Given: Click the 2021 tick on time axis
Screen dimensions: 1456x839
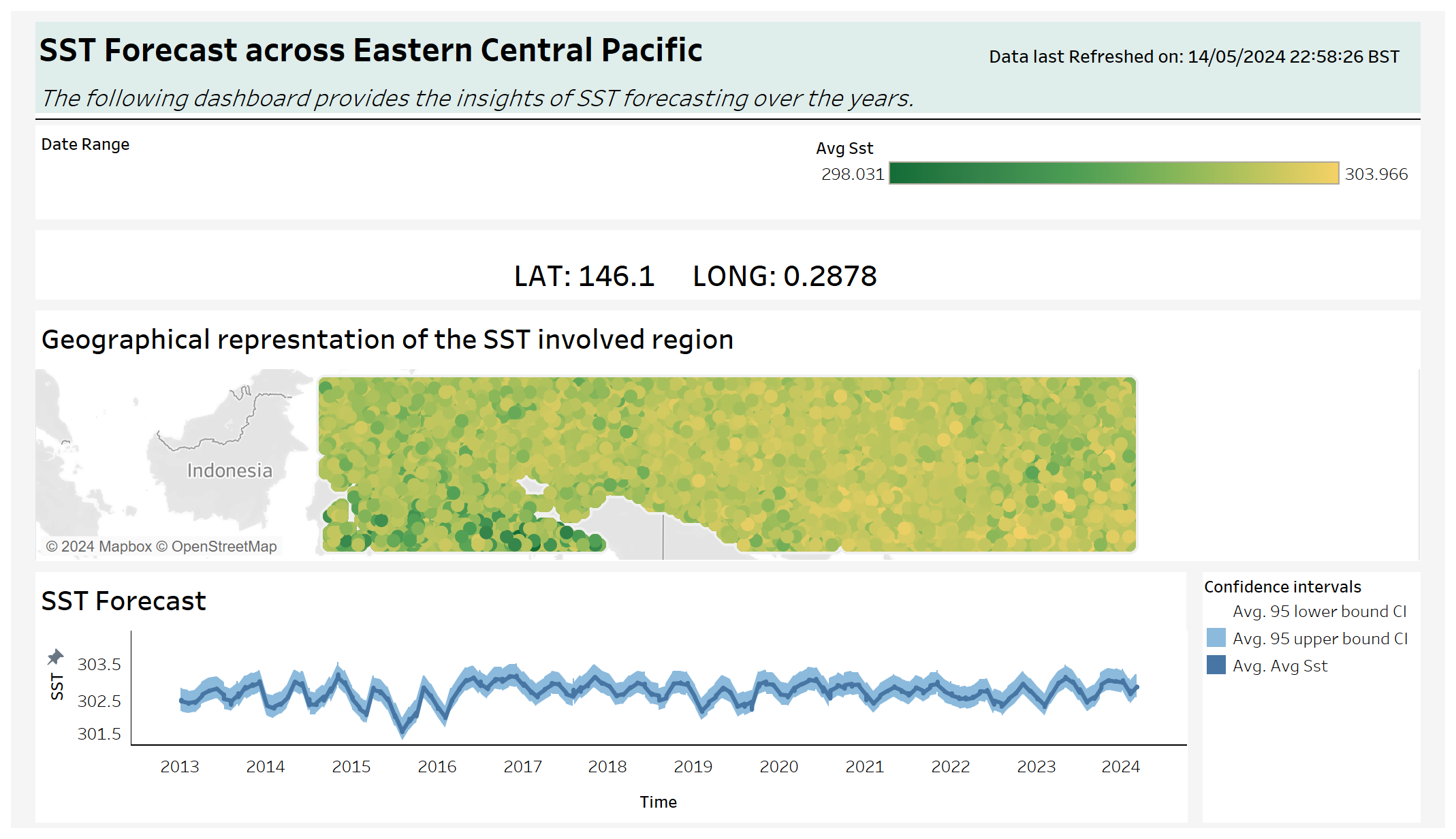Looking at the screenshot, I should [x=865, y=767].
